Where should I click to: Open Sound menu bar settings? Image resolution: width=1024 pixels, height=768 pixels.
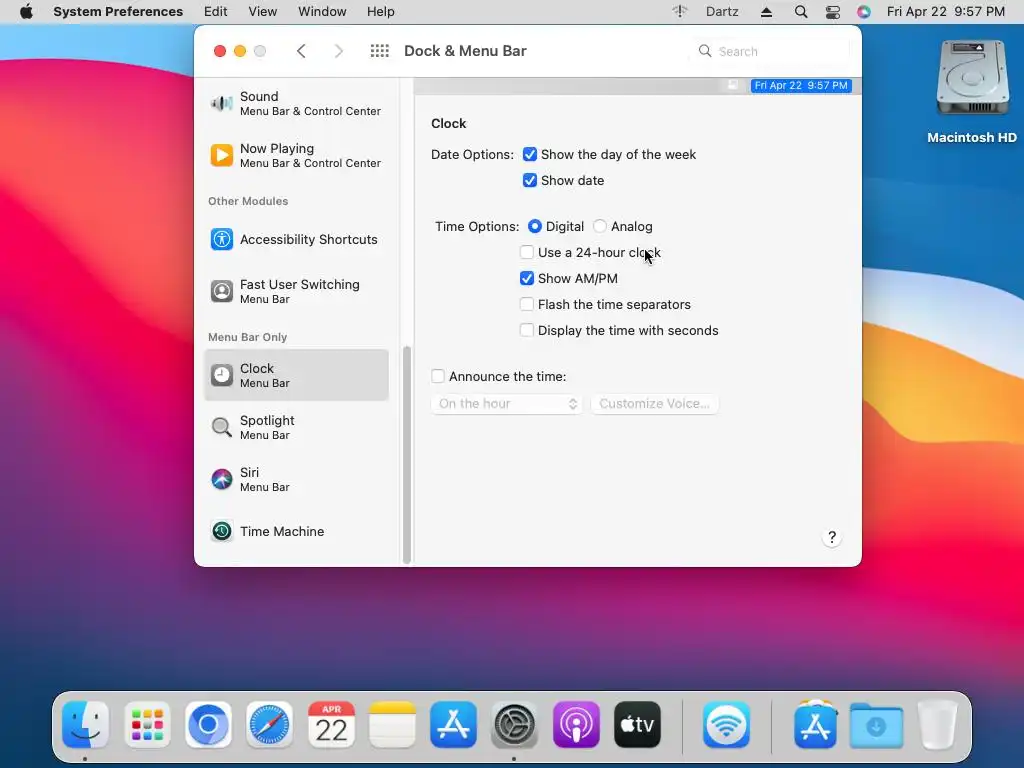296,103
